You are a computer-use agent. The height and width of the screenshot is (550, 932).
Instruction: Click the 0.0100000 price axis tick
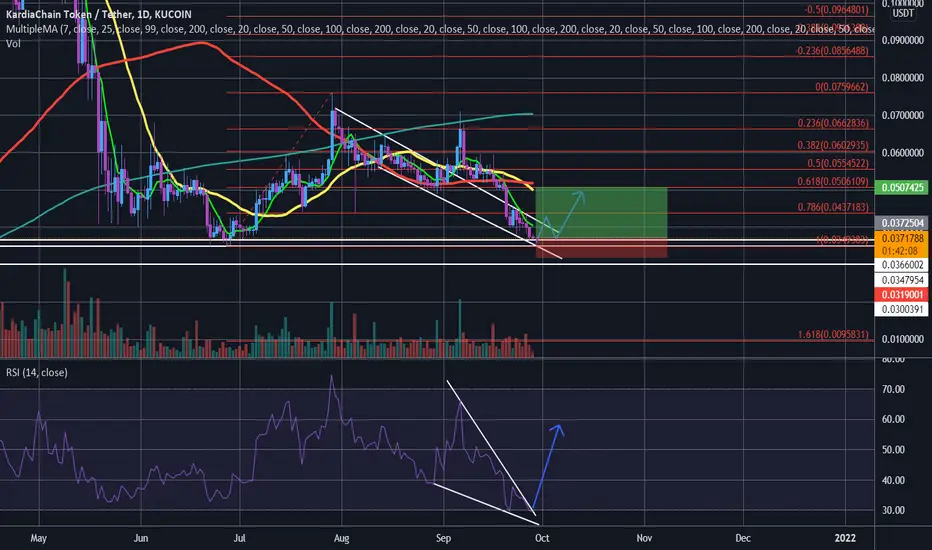tap(902, 340)
